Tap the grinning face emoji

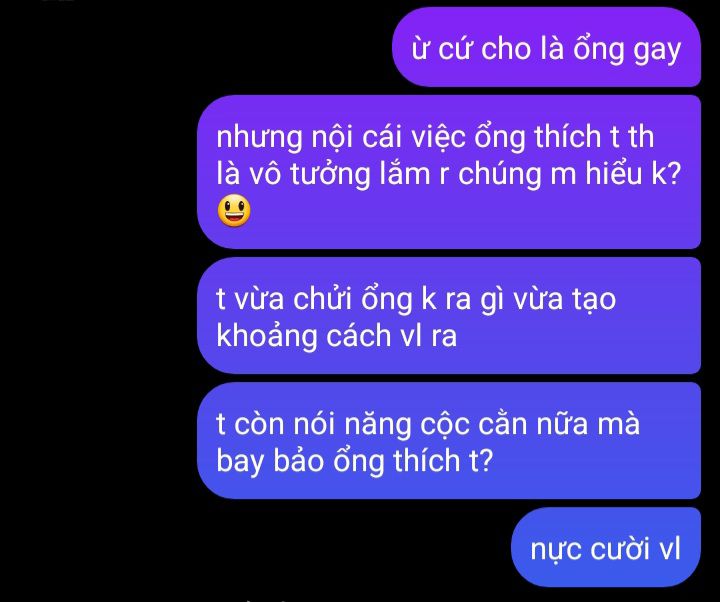pyautogui.click(x=234, y=211)
